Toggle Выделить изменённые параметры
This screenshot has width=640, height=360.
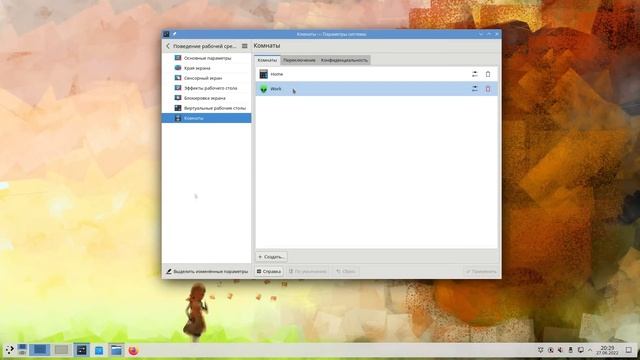click(207, 271)
